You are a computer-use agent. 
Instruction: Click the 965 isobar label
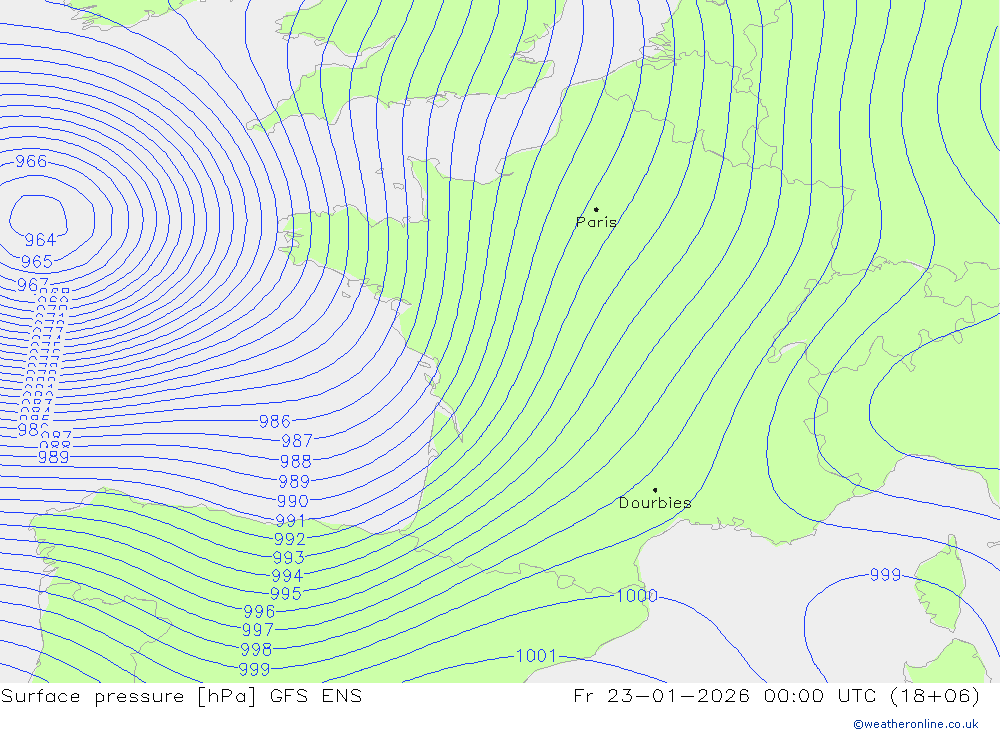[x=37, y=262]
